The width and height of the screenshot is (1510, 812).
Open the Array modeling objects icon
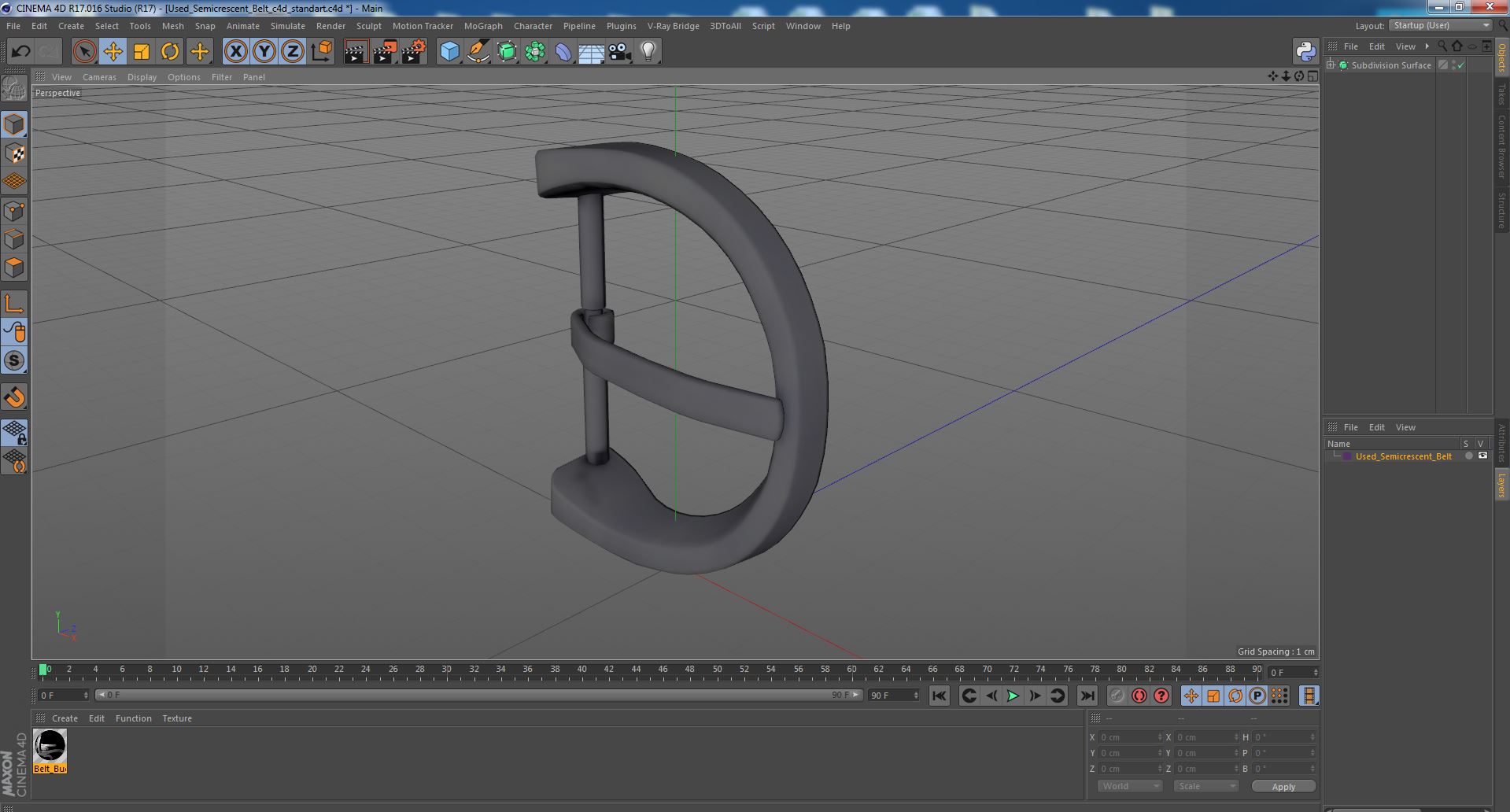coord(535,52)
